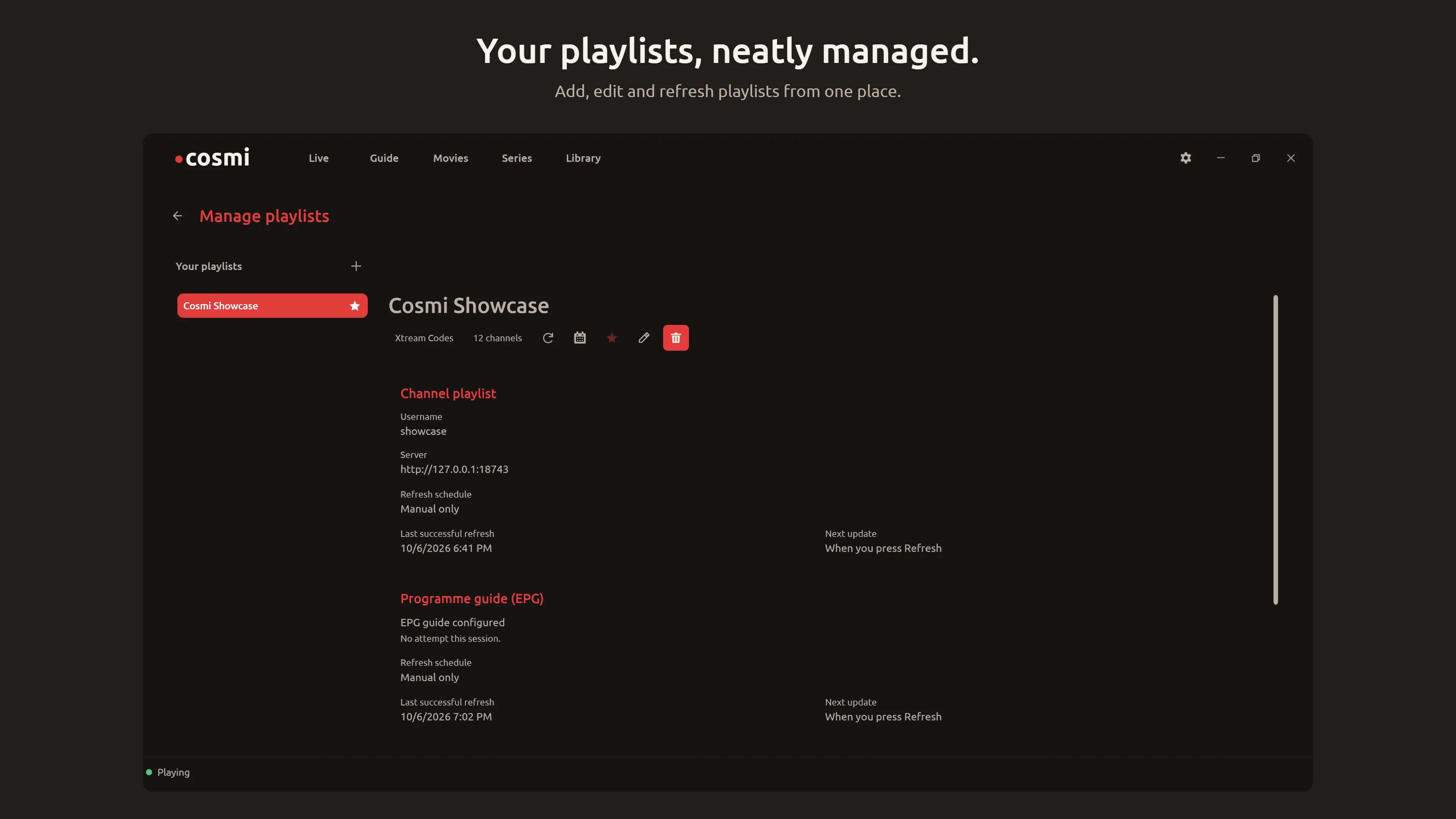1456x819 pixels.
Task: Click the 10/6/2026 7:02 PM refresh time
Action: (446, 717)
